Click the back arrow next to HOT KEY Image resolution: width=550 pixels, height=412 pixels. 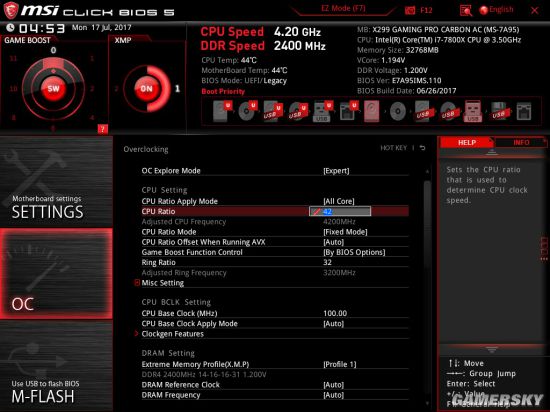tap(423, 148)
